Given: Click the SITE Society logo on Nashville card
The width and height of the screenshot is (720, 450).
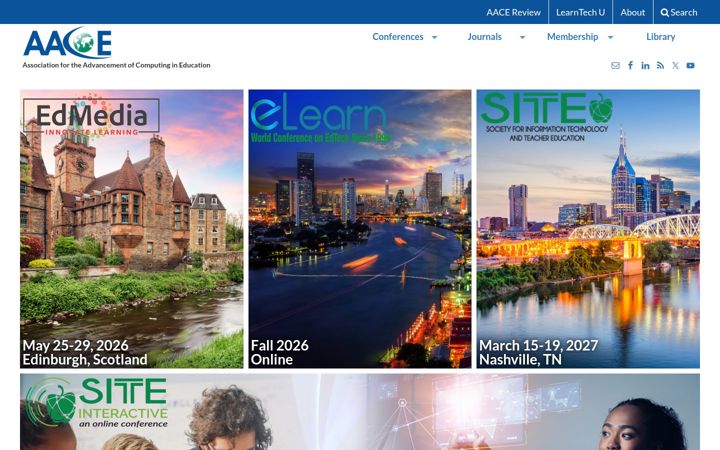Looking at the screenshot, I should [546, 117].
